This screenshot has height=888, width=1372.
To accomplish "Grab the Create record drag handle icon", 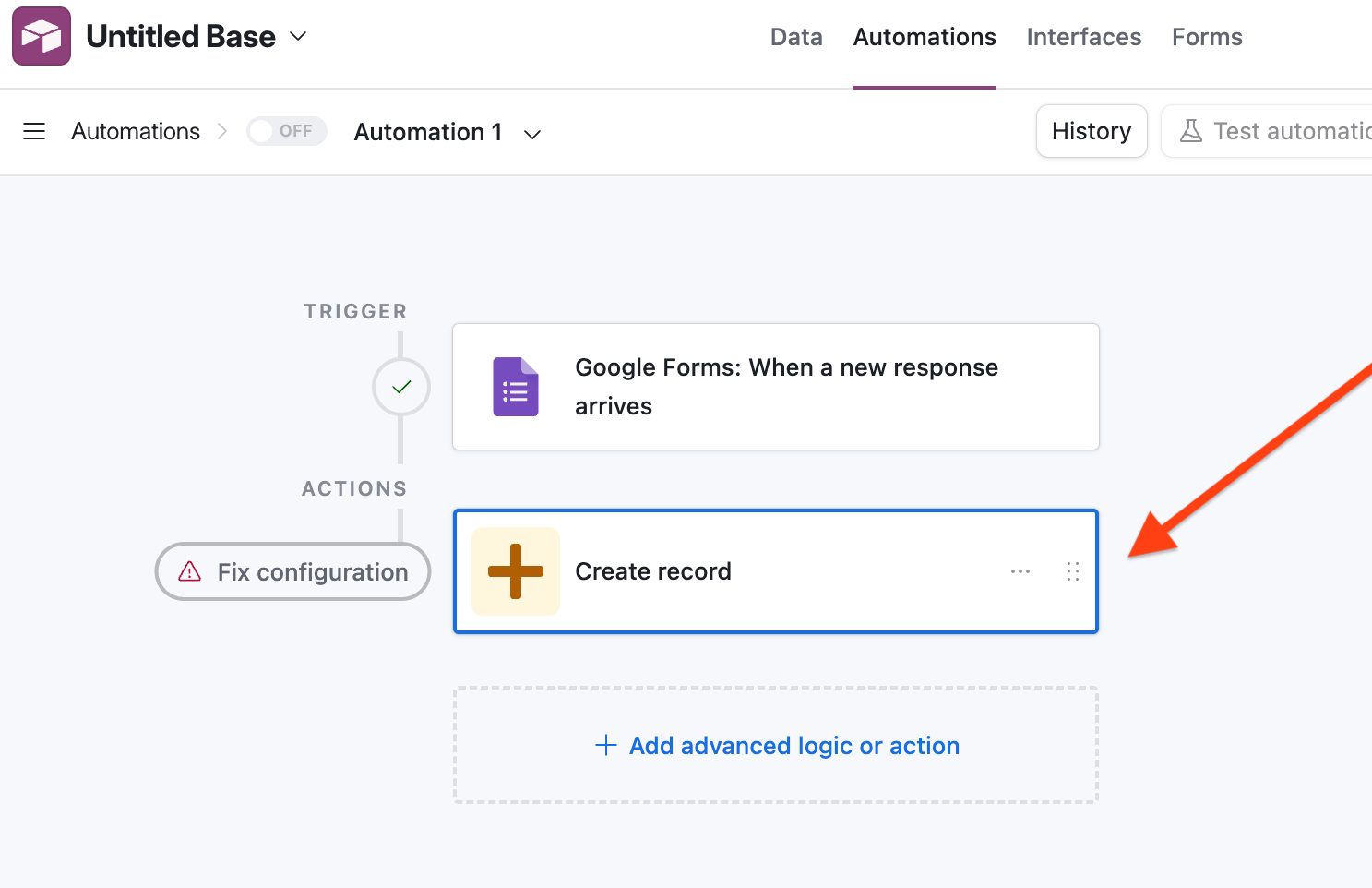I will [1072, 571].
